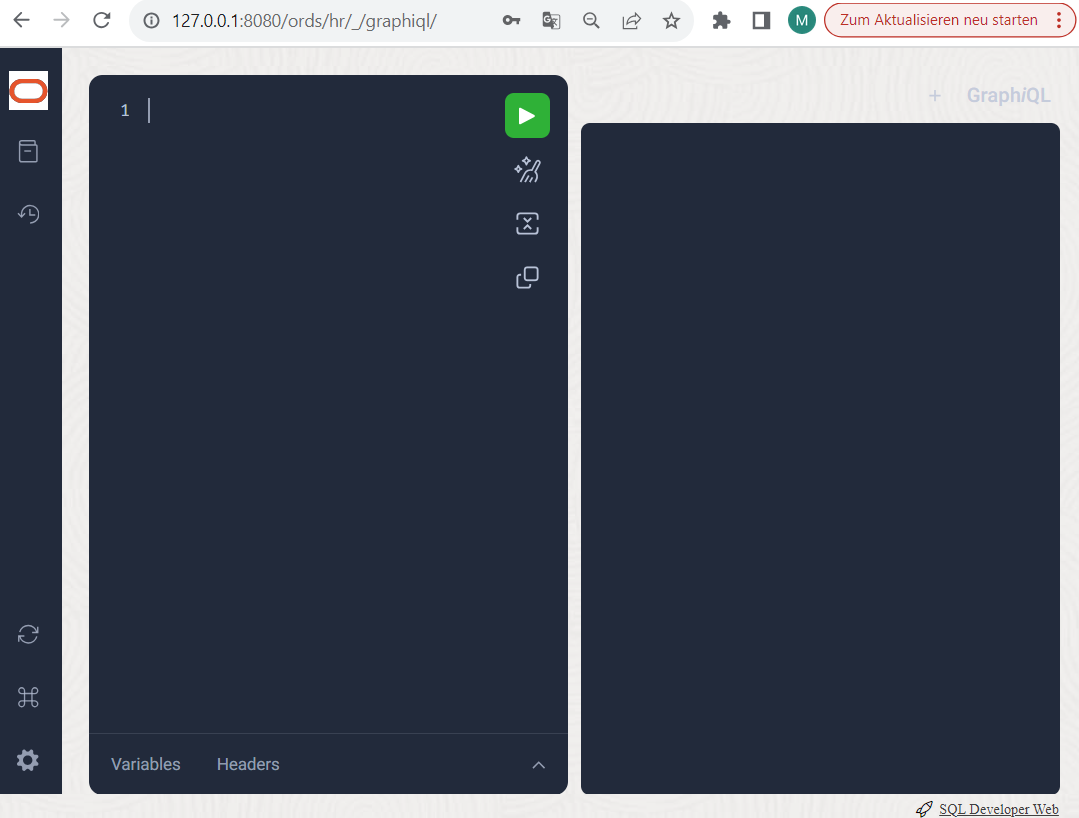Open the documentation explorer in the sidebar
The width and height of the screenshot is (1079, 818).
[x=28, y=151]
